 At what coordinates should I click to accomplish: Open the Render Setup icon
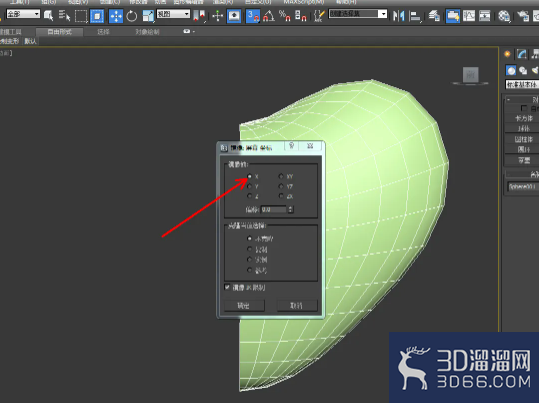(523, 16)
